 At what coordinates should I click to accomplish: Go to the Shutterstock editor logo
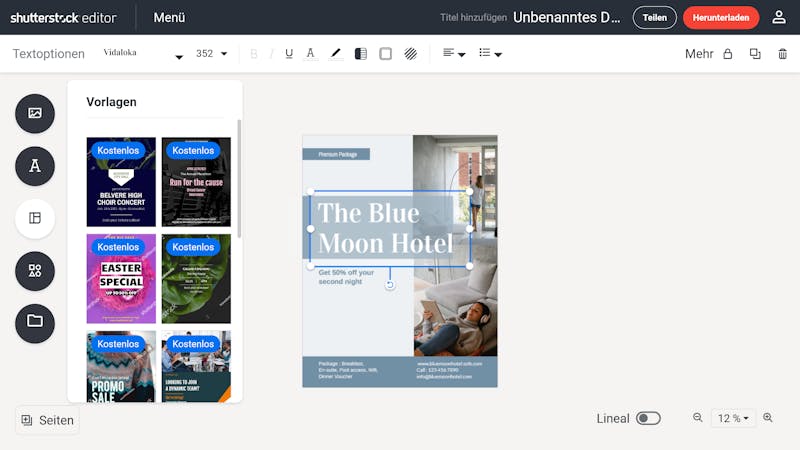click(63, 18)
